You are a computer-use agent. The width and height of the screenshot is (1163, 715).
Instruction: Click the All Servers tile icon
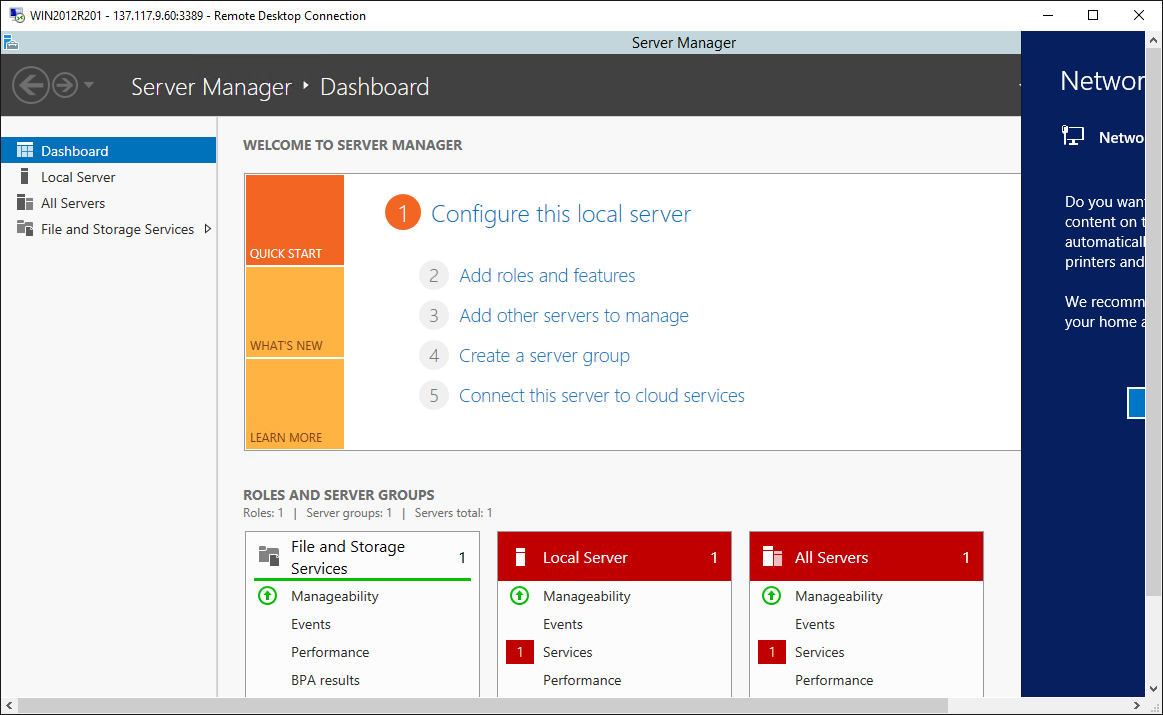pos(772,556)
